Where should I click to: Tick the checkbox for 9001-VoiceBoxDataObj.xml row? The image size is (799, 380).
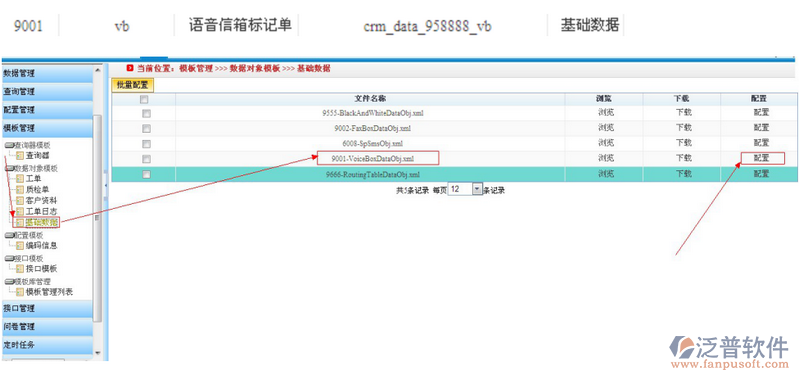146,159
